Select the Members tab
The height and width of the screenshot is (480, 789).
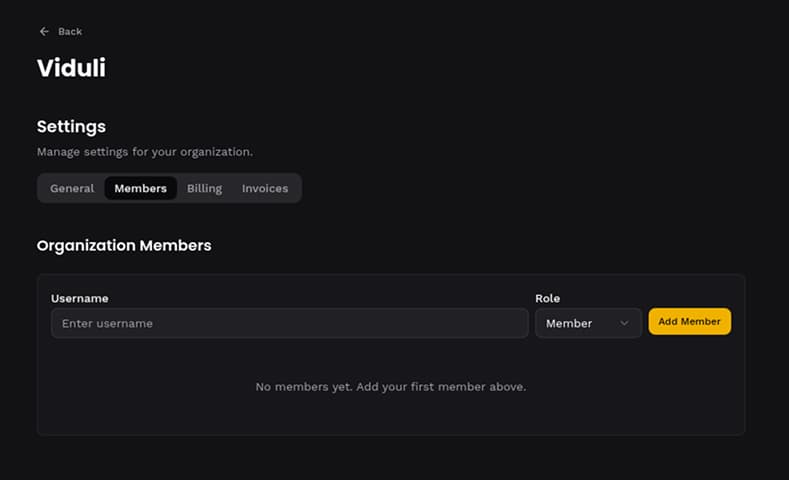pos(140,188)
